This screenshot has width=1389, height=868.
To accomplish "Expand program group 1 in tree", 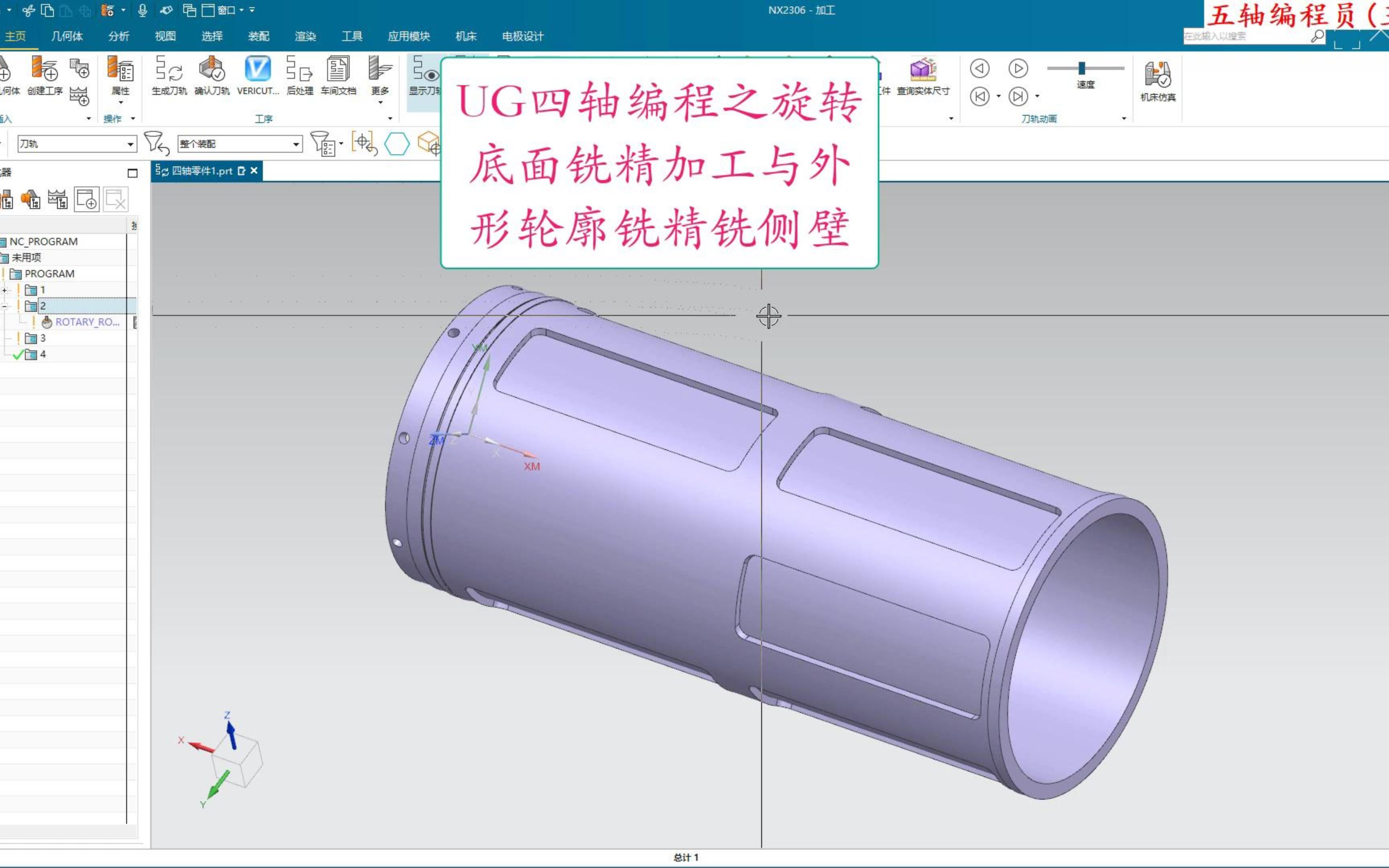I will 4,290.
